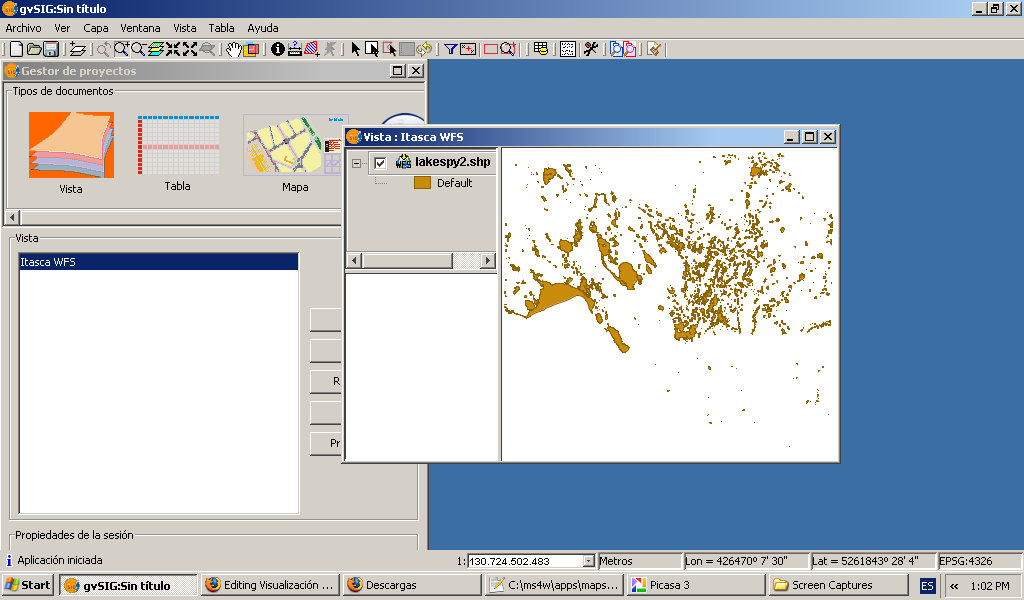Click the Information query tool icon
The image size is (1024, 600).
[x=278, y=49]
